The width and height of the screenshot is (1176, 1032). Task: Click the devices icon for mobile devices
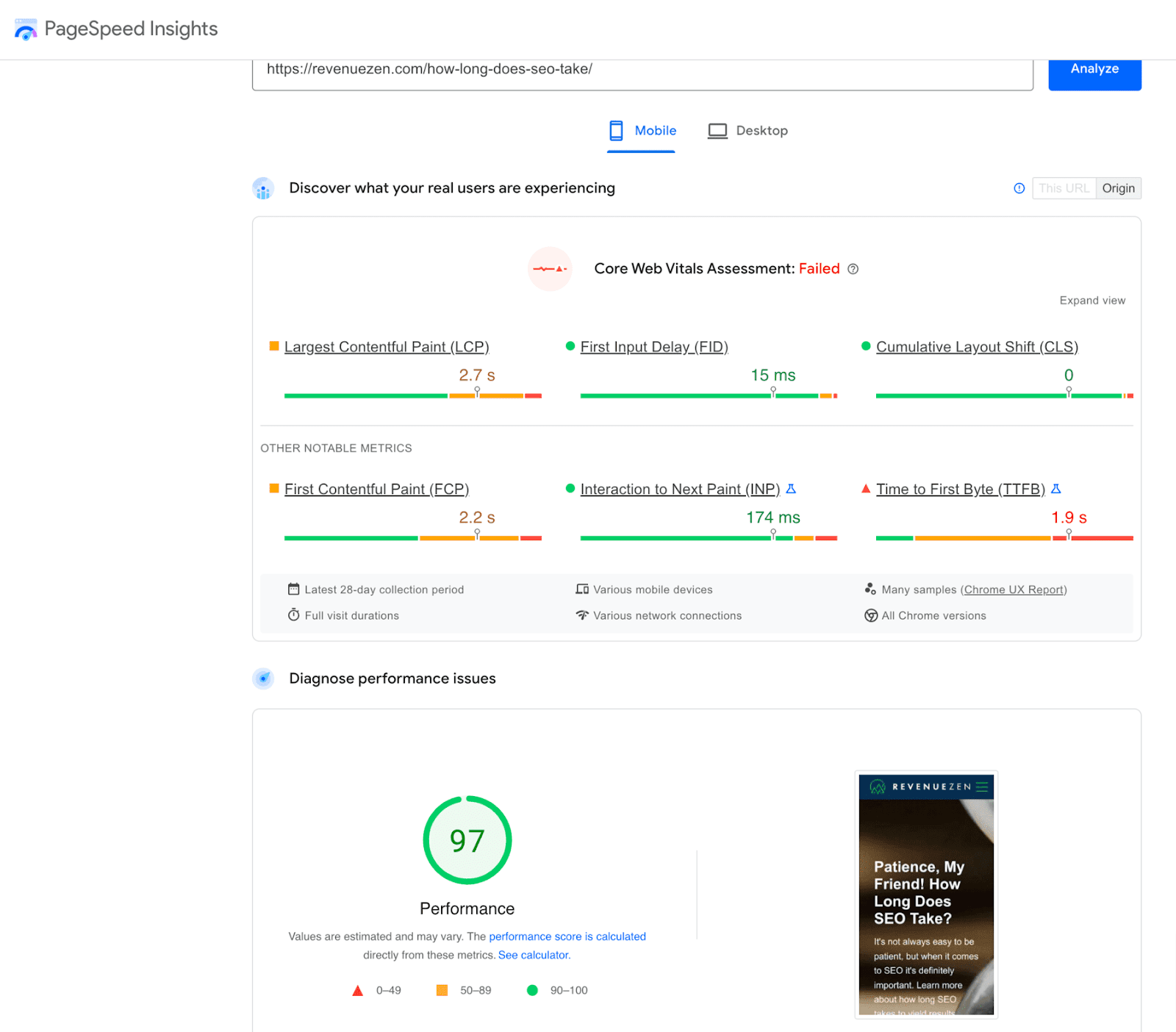pos(582,589)
